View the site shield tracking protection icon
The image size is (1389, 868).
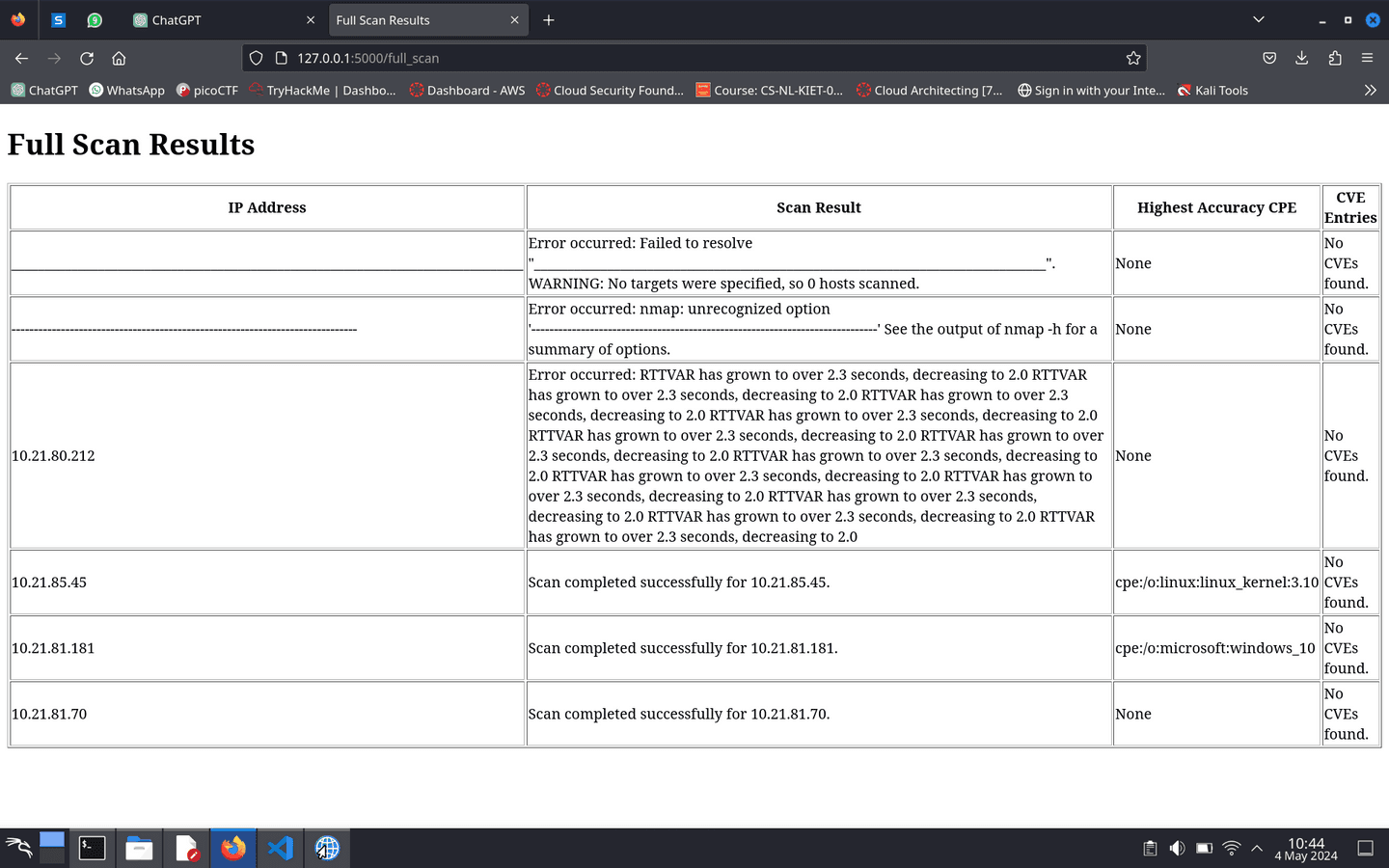[256, 58]
